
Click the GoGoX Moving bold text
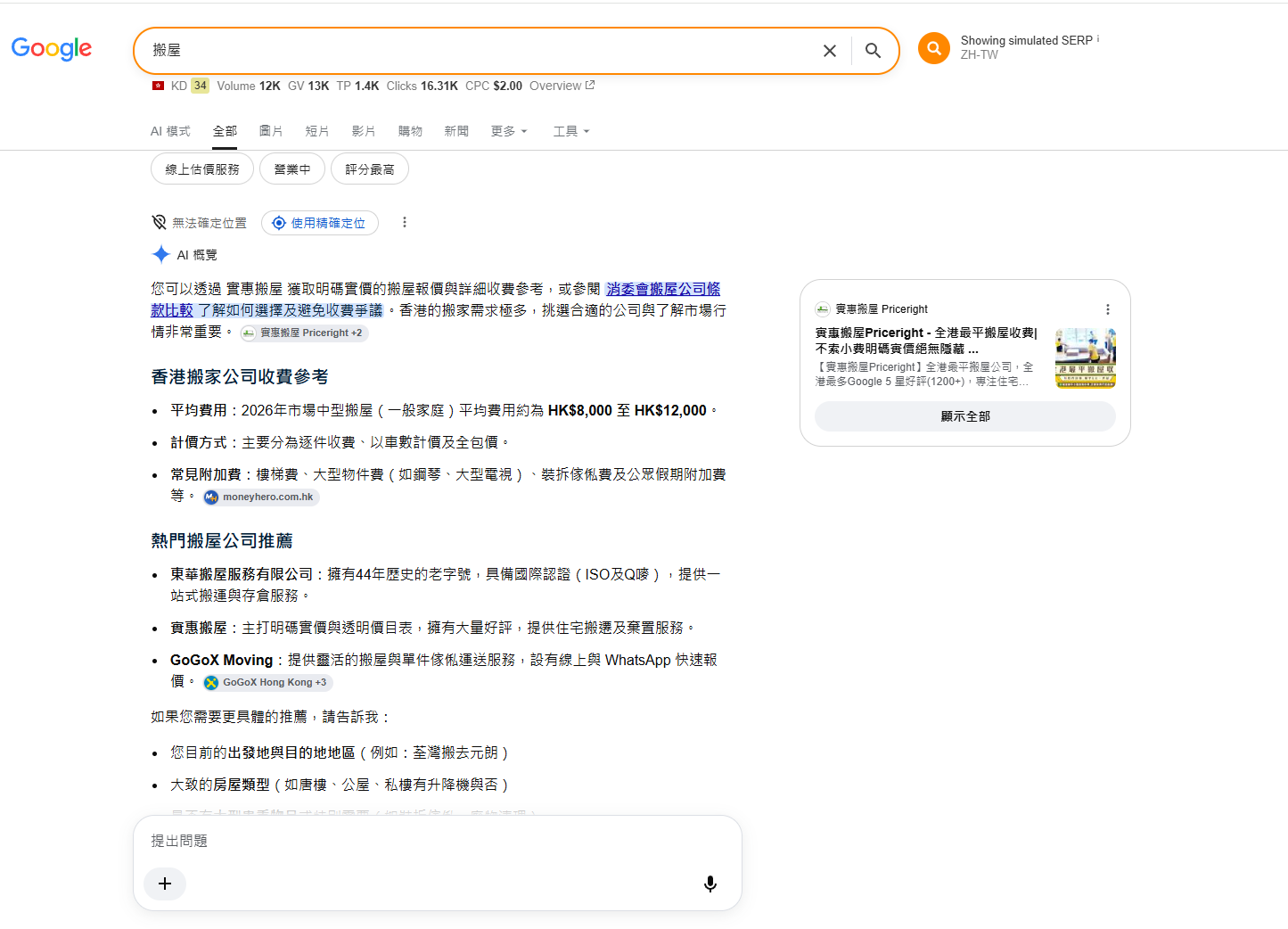(221, 660)
